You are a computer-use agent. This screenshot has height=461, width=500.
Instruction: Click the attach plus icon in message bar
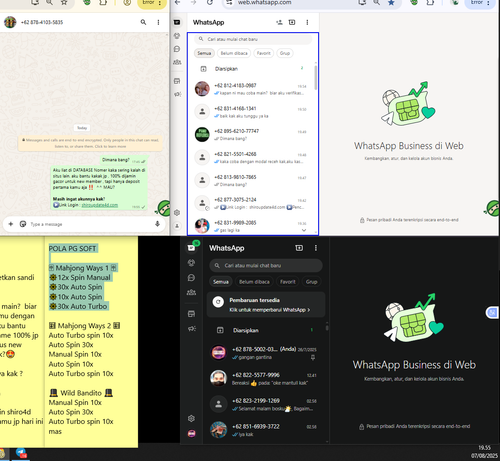pos(11,224)
